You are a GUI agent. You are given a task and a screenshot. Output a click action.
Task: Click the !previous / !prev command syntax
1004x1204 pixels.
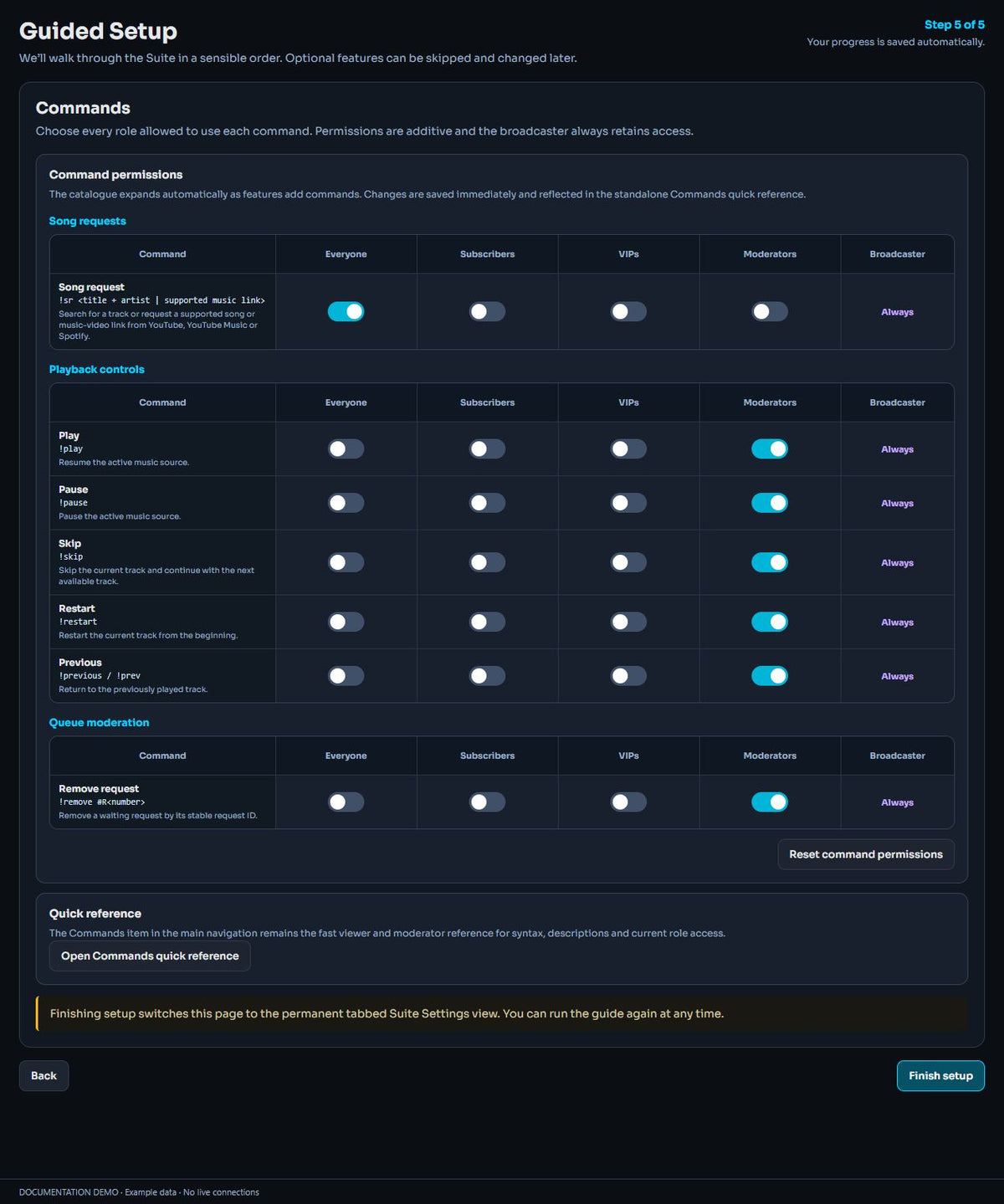tap(100, 676)
